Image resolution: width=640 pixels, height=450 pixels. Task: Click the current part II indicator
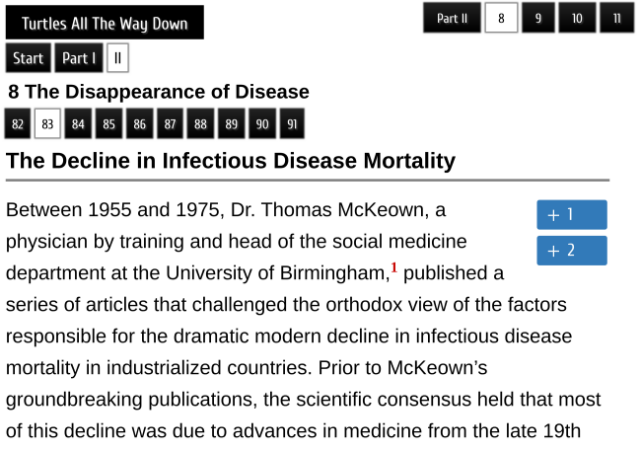pos(118,58)
